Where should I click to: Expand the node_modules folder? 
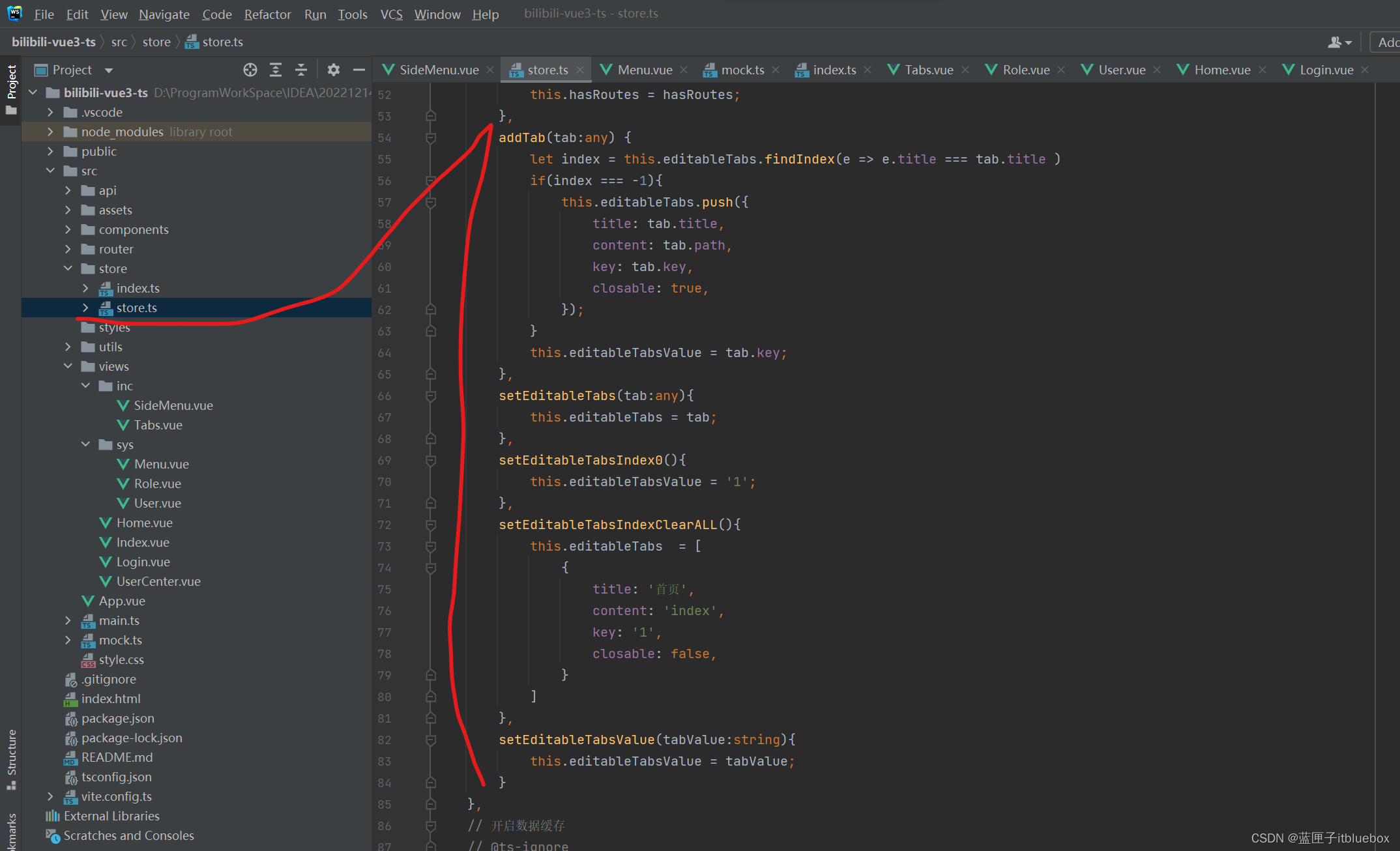click(x=51, y=132)
